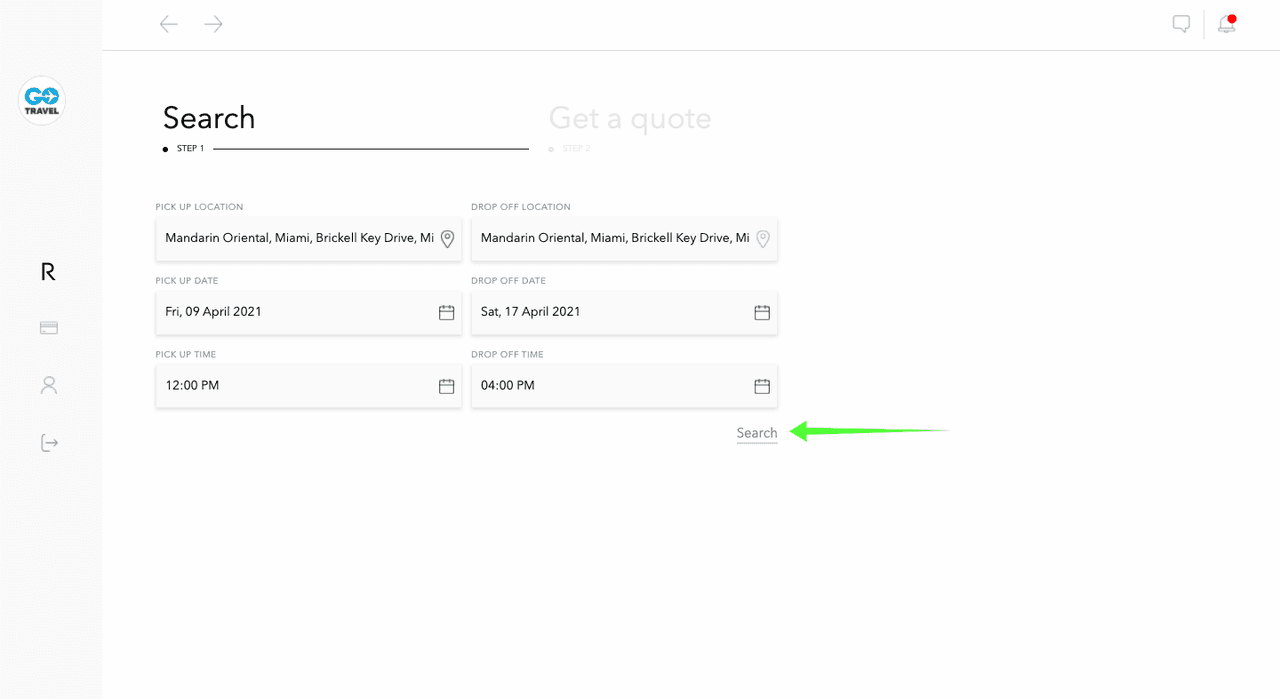1280x699 pixels.
Task: Open the drop off date calendar
Action: point(762,312)
